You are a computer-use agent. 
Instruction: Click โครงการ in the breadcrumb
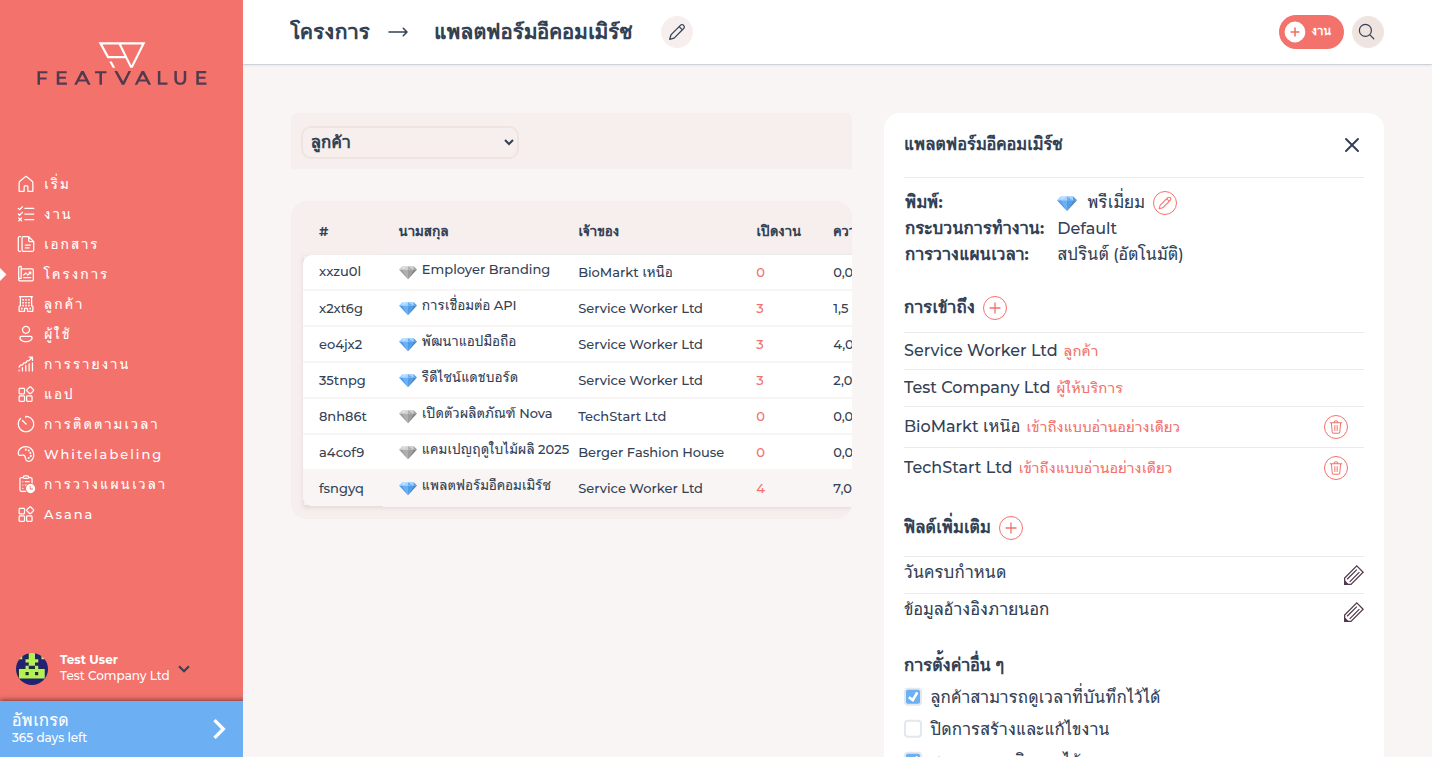coord(330,32)
